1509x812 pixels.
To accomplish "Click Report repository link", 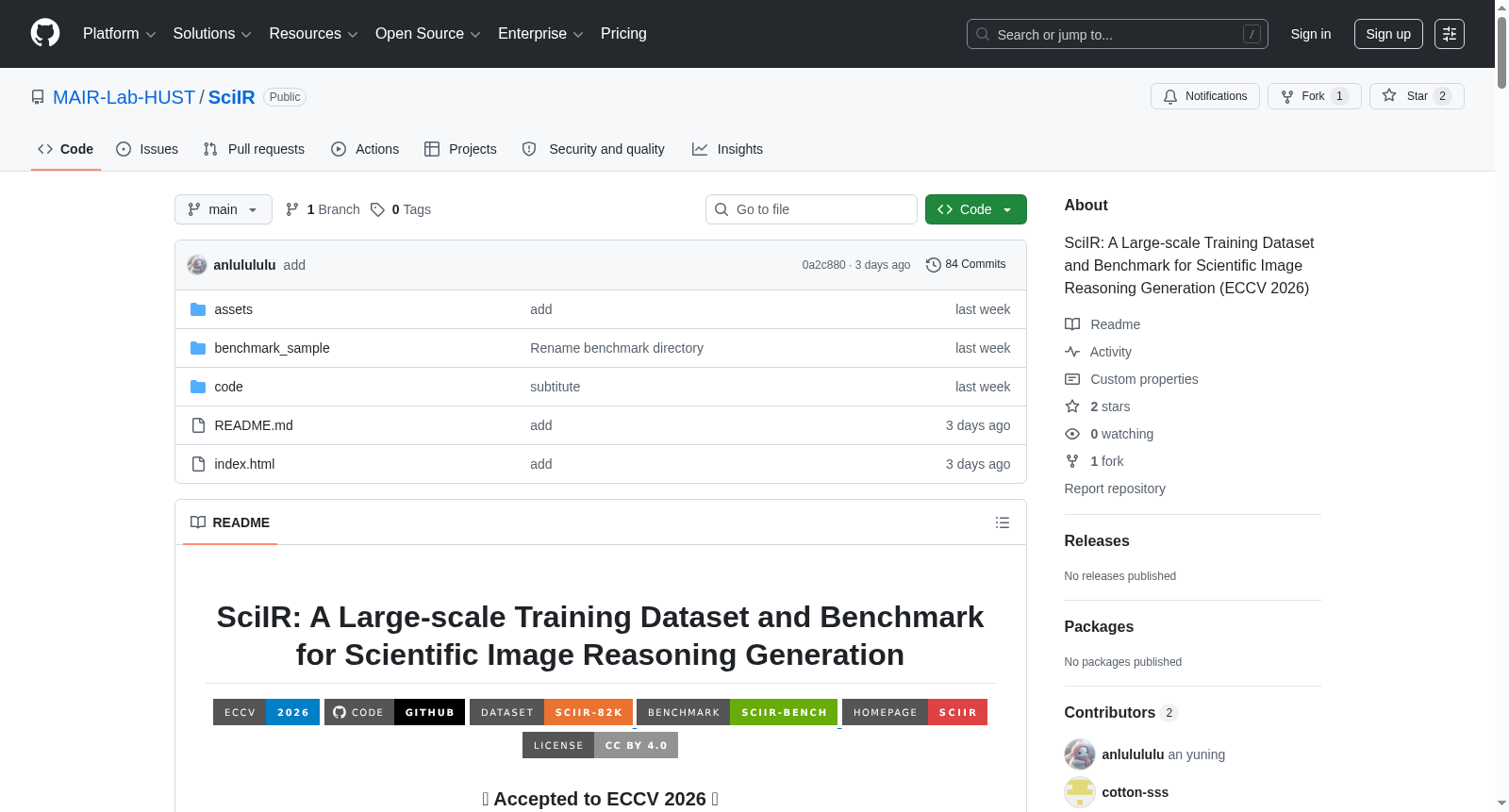I will 1115,489.
